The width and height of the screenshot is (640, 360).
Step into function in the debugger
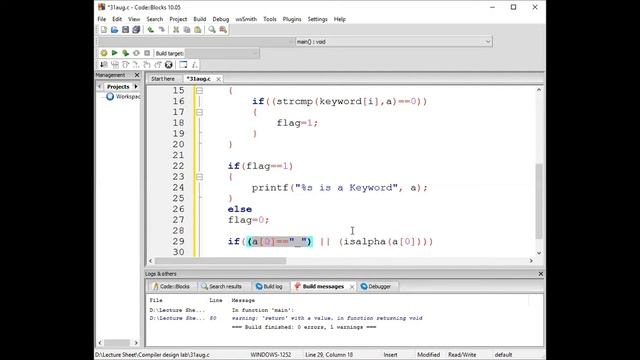(x=147, y=64)
